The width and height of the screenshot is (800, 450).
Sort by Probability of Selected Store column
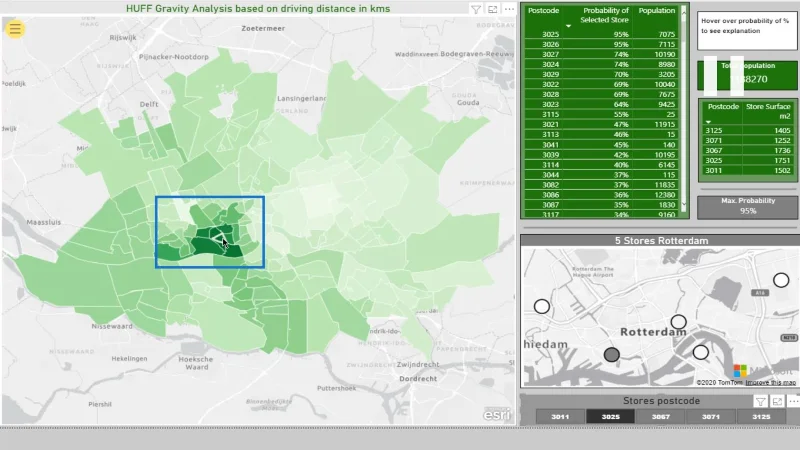[605, 15]
